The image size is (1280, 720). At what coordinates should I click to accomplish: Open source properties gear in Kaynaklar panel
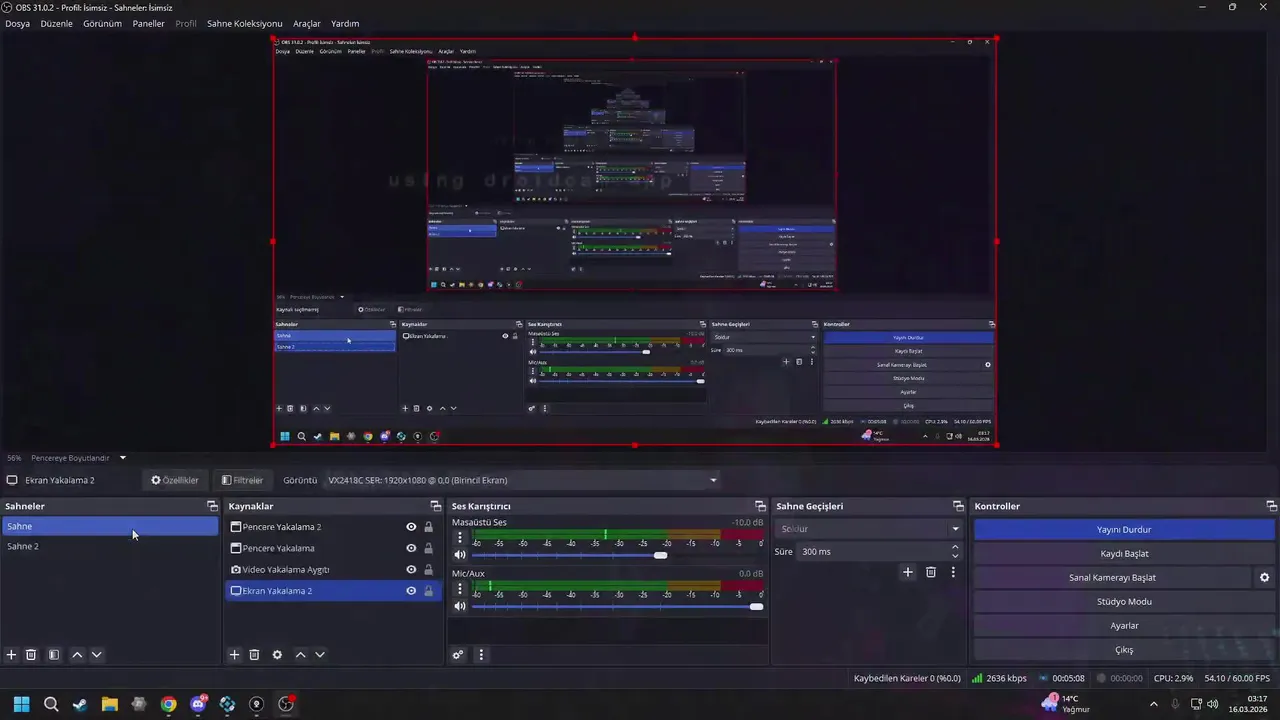point(277,655)
